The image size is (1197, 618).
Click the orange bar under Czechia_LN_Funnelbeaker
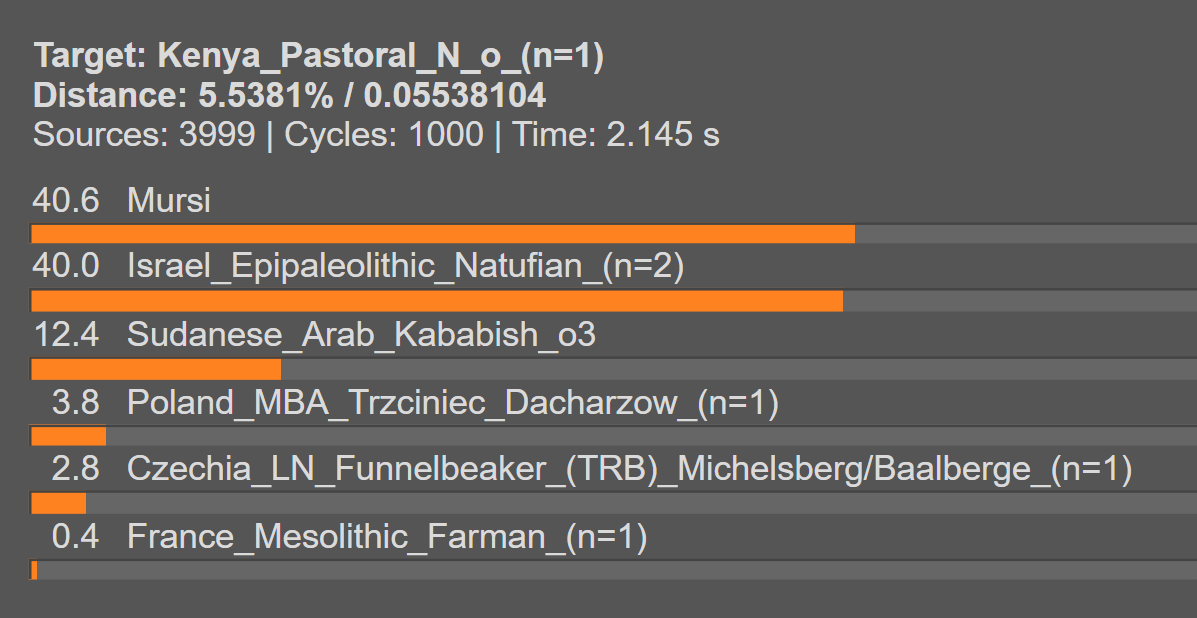tap(58, 503)
